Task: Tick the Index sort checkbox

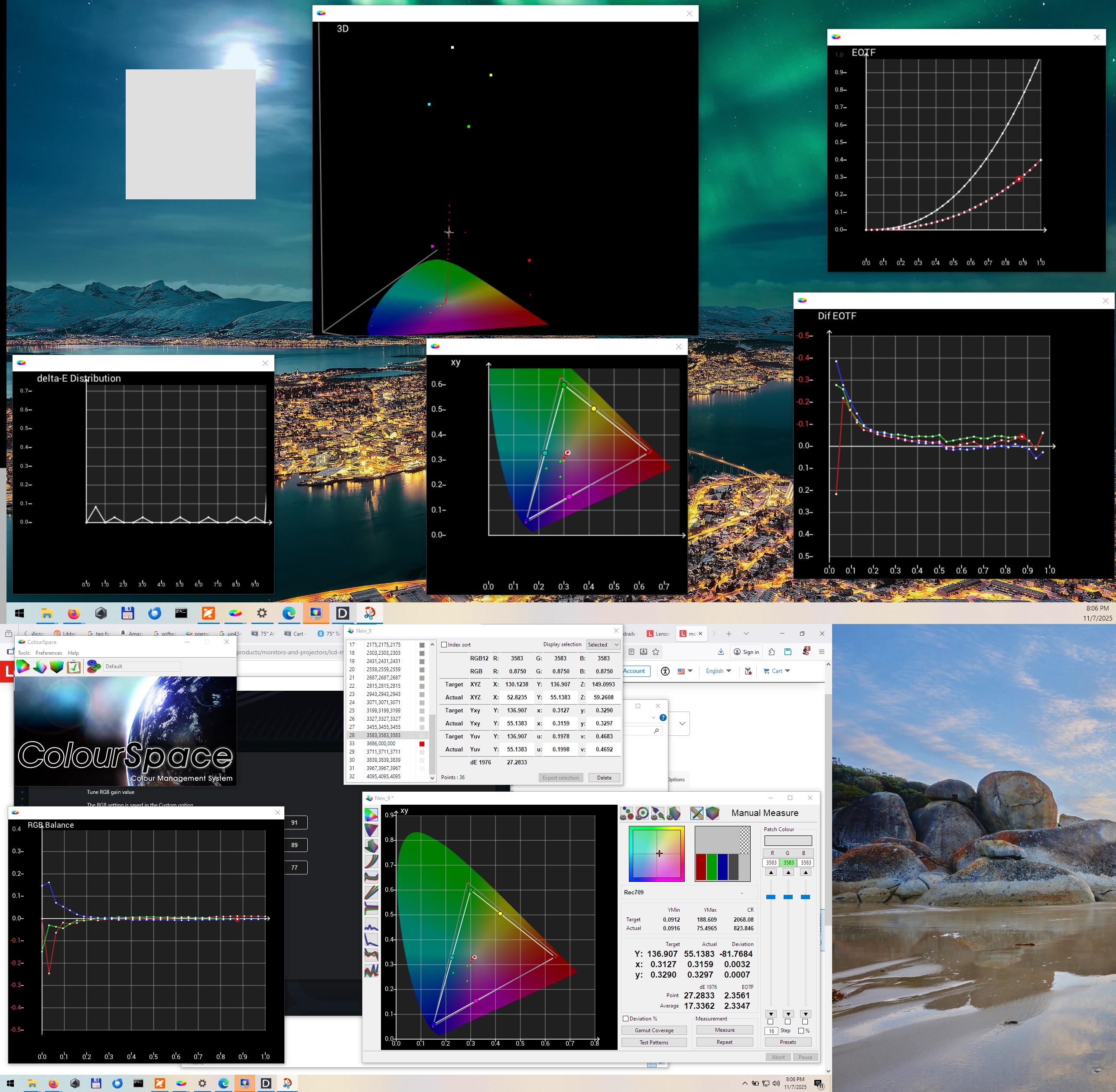Action: [x=444, y=645]
